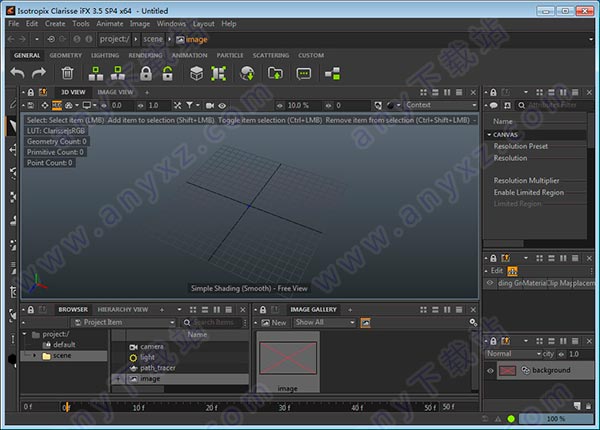
Task: Click the Undo arrow icon
Action: point(17,73)
